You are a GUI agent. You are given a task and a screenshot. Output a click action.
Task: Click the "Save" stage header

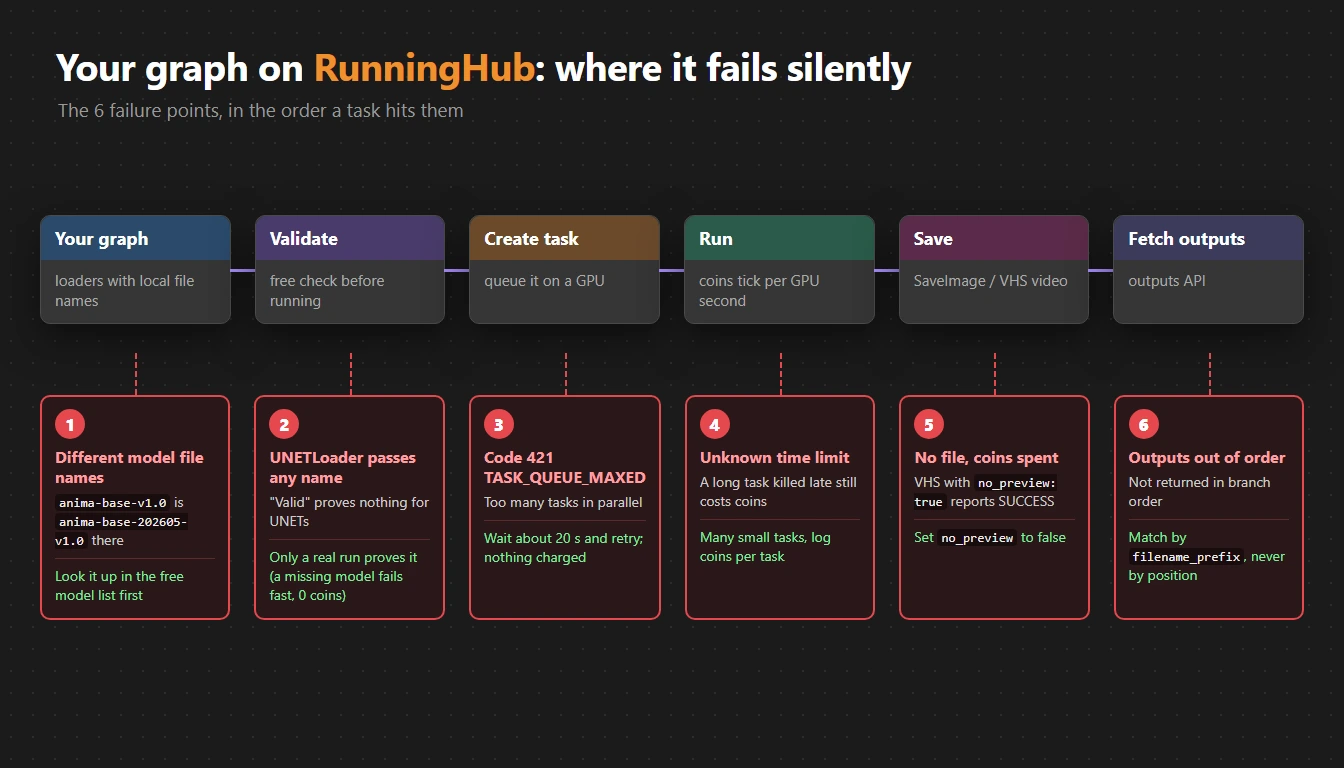(x=994, y=239)
